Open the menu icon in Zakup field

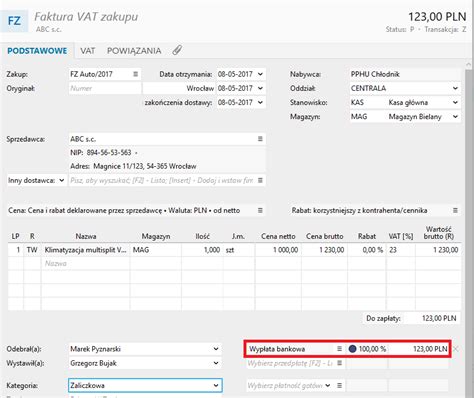pos(135,74)
